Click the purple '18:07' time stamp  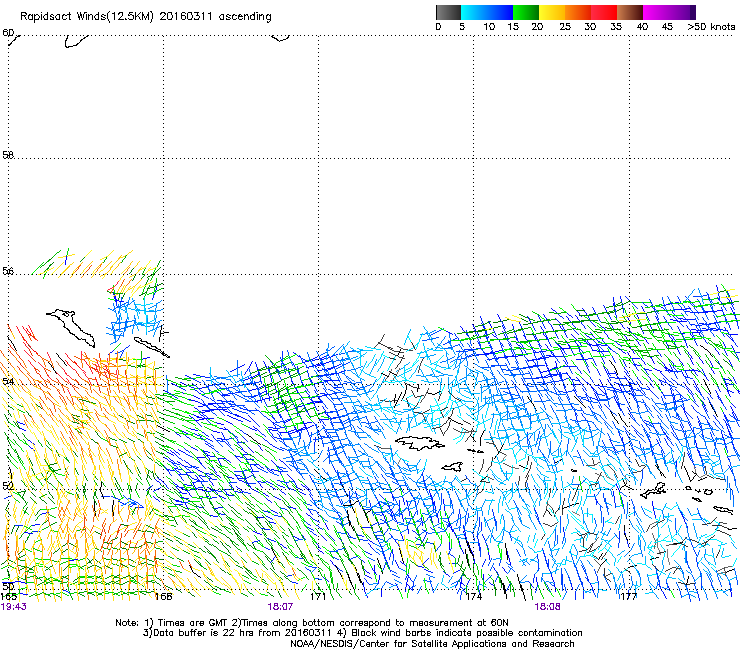click(x=280, y=607)
